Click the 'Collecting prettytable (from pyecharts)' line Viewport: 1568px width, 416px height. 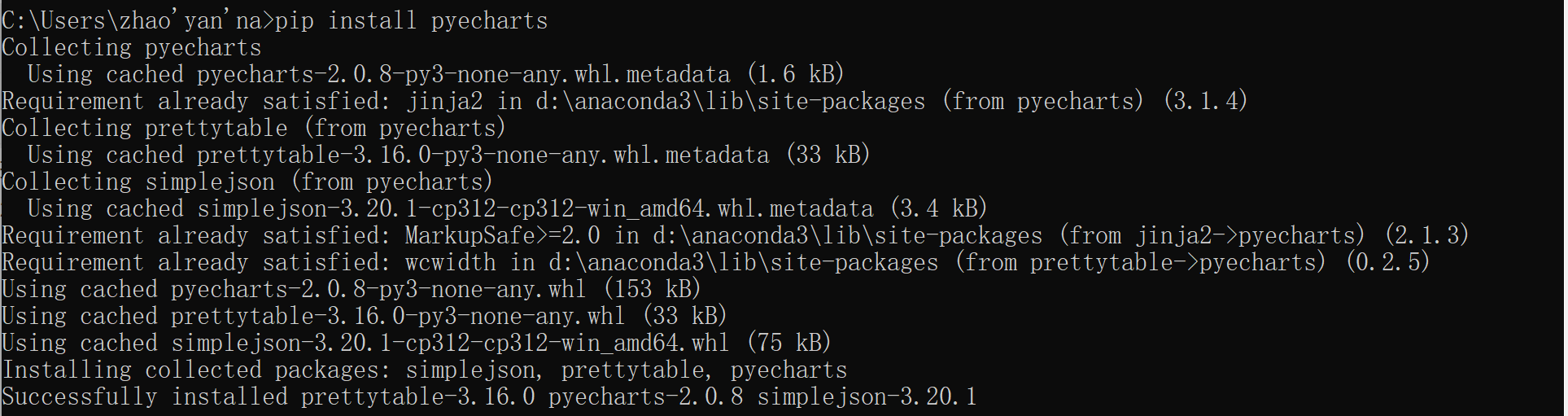pyautogui.click(x=254, y=129)
